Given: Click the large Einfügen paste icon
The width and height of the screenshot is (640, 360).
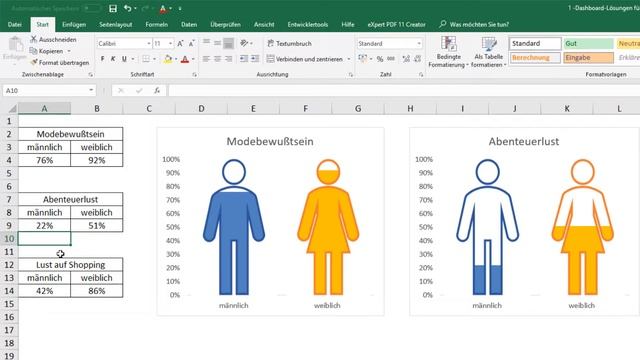Looking at the screenshot, I should pos(15,45).
